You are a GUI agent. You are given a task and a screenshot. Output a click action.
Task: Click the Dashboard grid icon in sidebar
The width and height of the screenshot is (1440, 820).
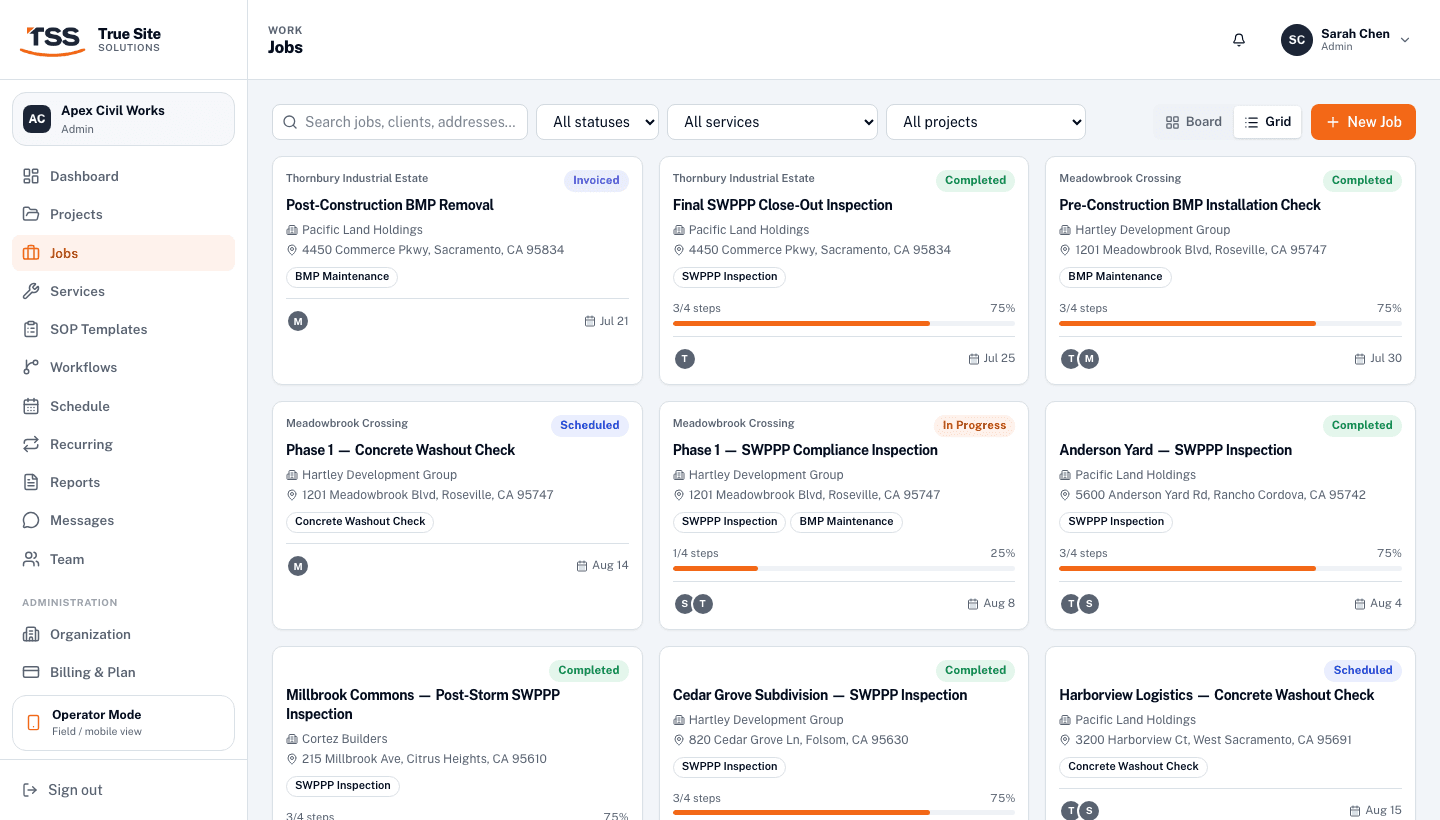(31, 176)
